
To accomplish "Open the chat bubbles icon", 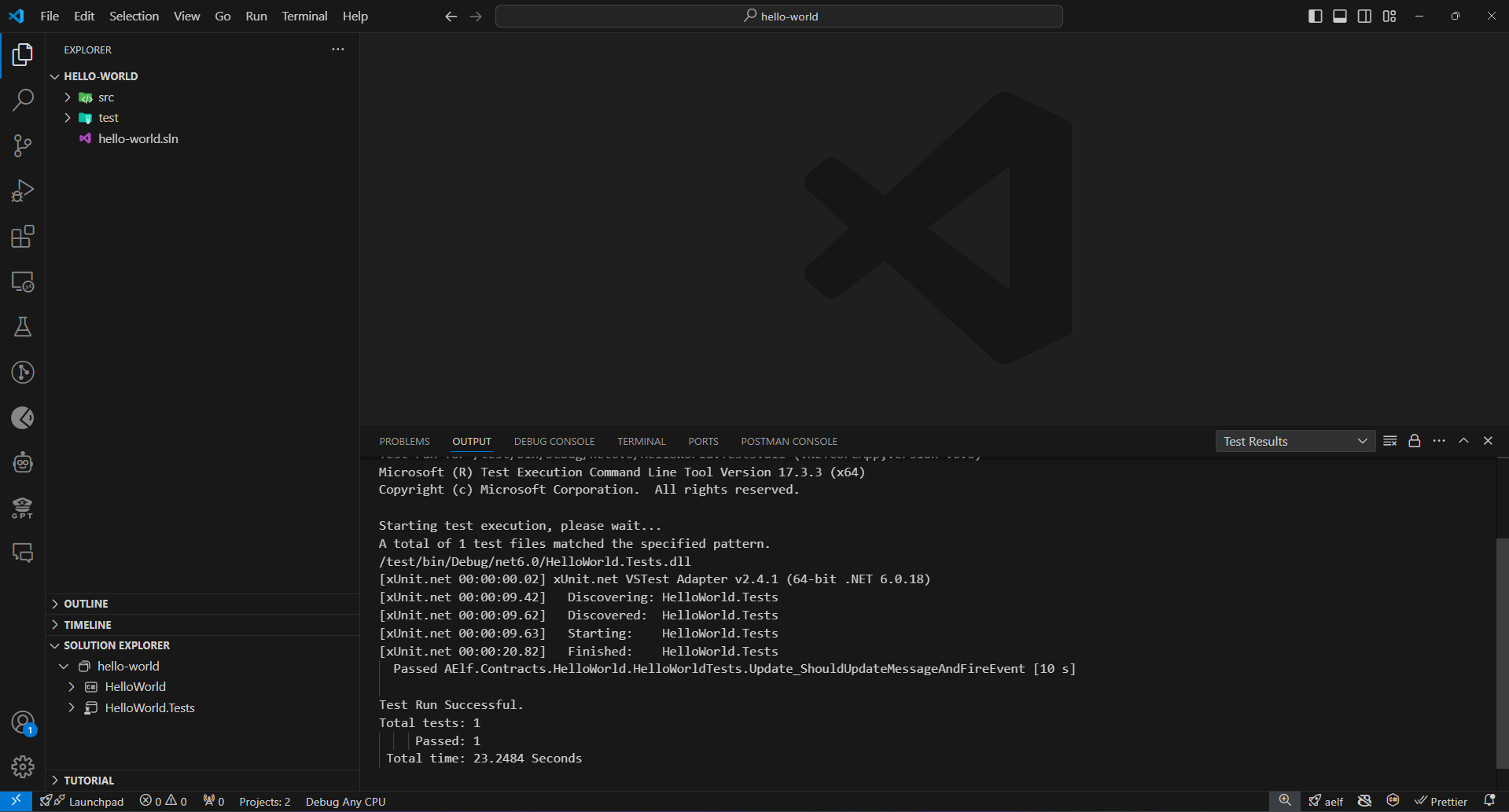I will [23, 553].
